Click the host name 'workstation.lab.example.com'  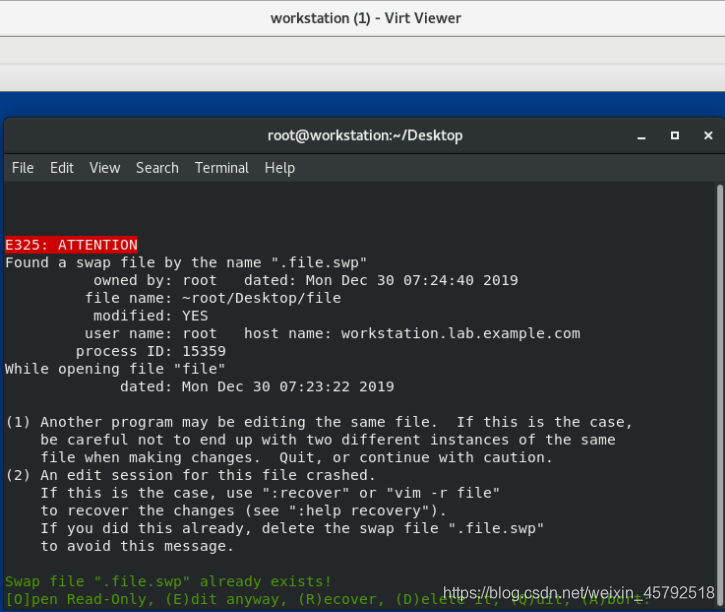pos(461,333)
